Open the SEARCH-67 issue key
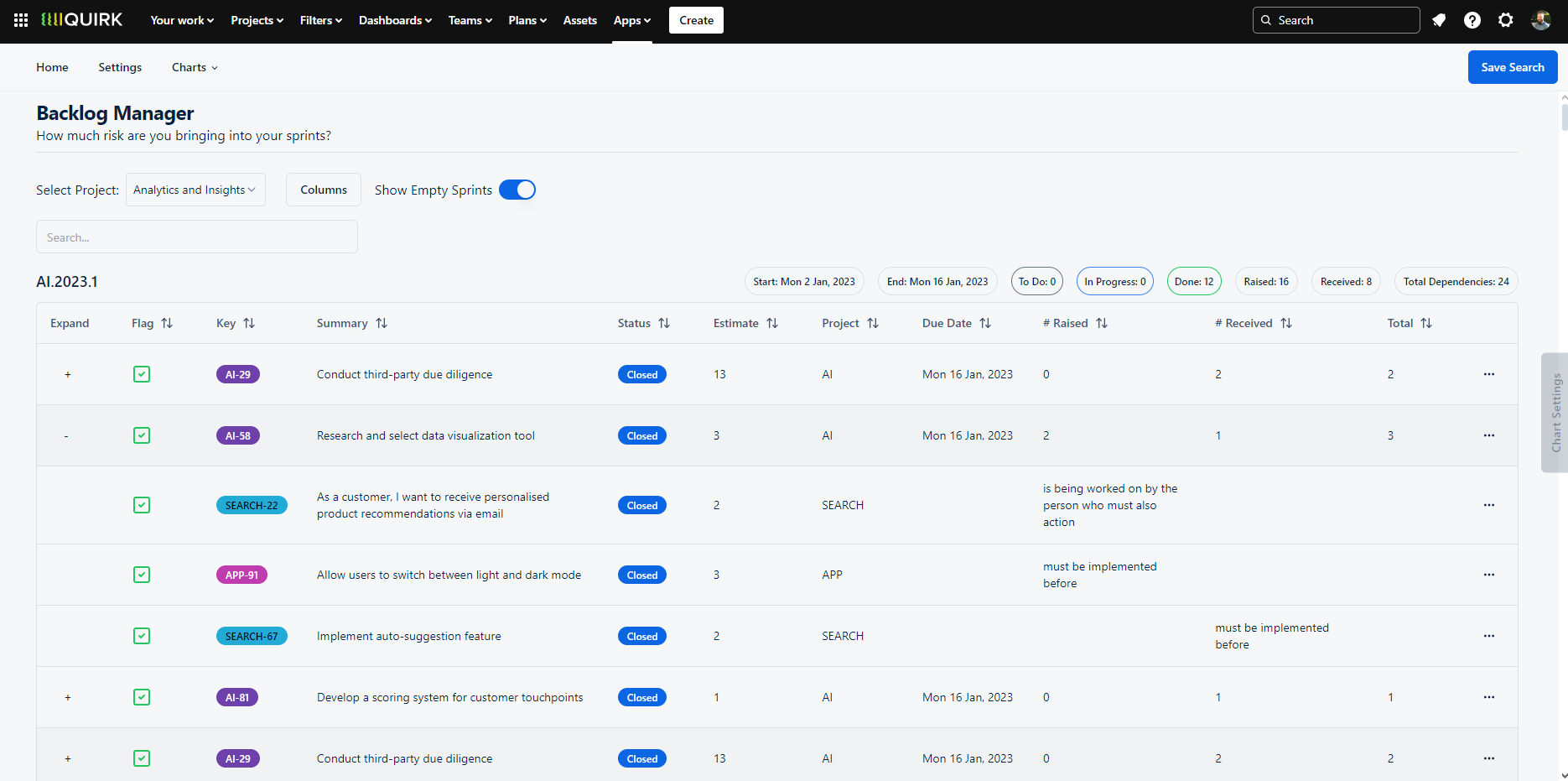This screenshot has height=781, width=1568. [252, 636]
